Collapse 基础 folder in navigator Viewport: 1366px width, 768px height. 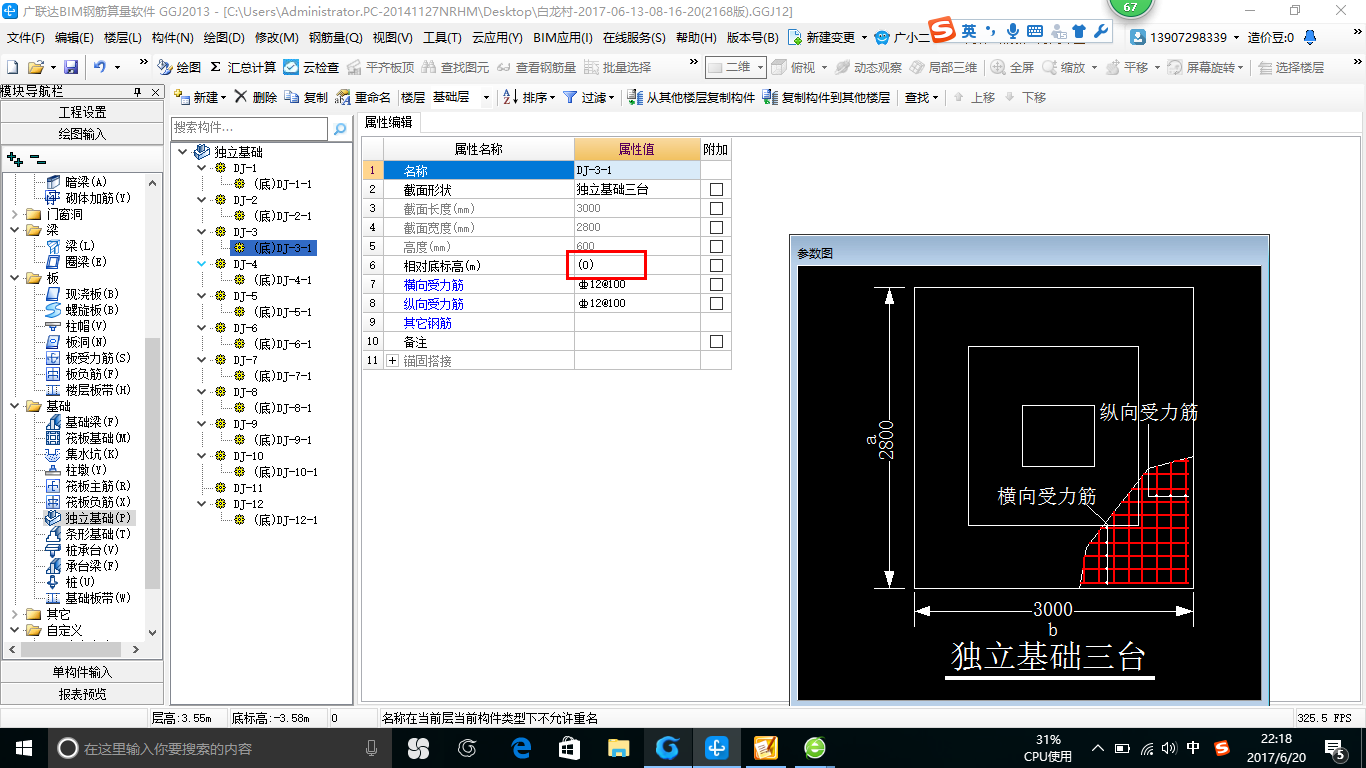(14, 406)
